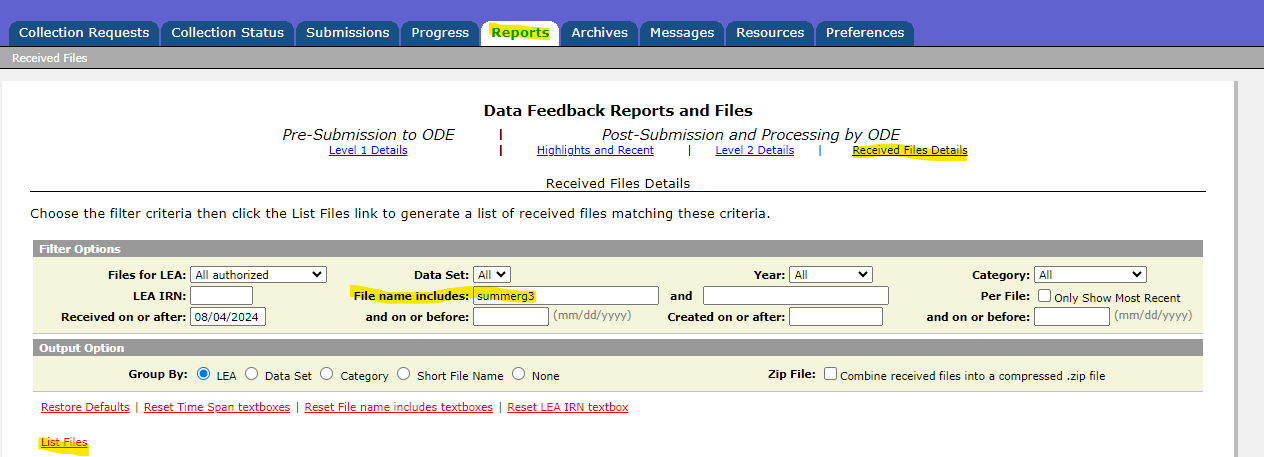This screenshot has height=457, width=1264.
Task: Reset the LEA IRN textbox
Action: pos(567,408)
